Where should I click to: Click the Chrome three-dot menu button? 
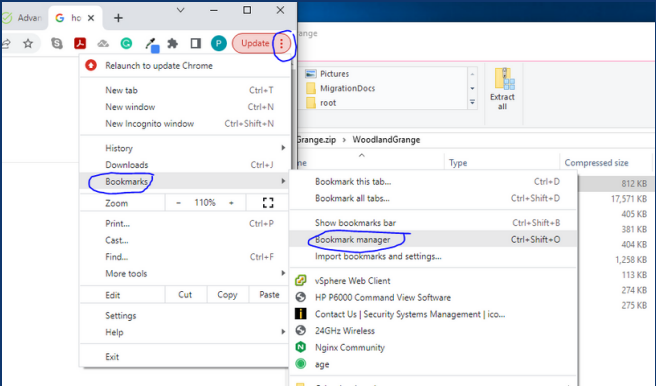282,43
